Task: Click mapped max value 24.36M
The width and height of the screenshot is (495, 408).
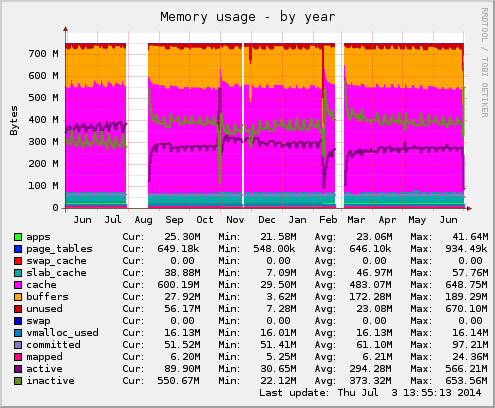Action: tap(470, 357)
